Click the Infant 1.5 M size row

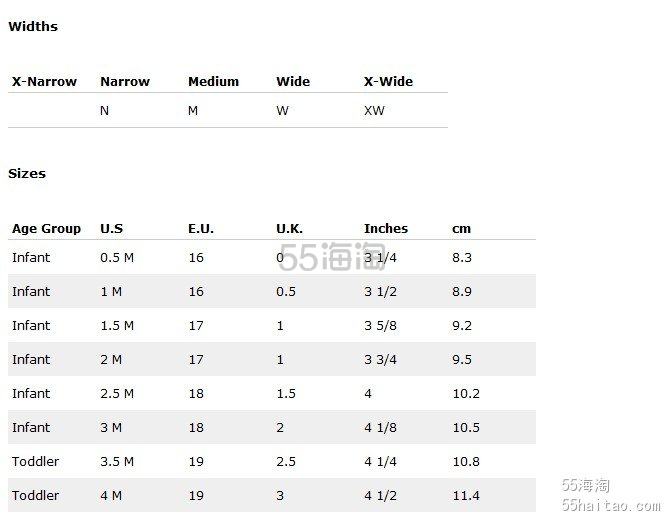(272, 325)
